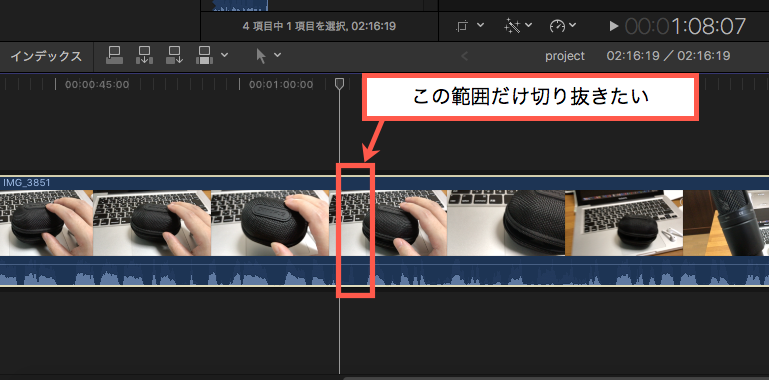This screenshot has height=380, width=769.
Task: Click project duration 02:16:19 / 02:16:19
Action: click(x=668, y=56)
